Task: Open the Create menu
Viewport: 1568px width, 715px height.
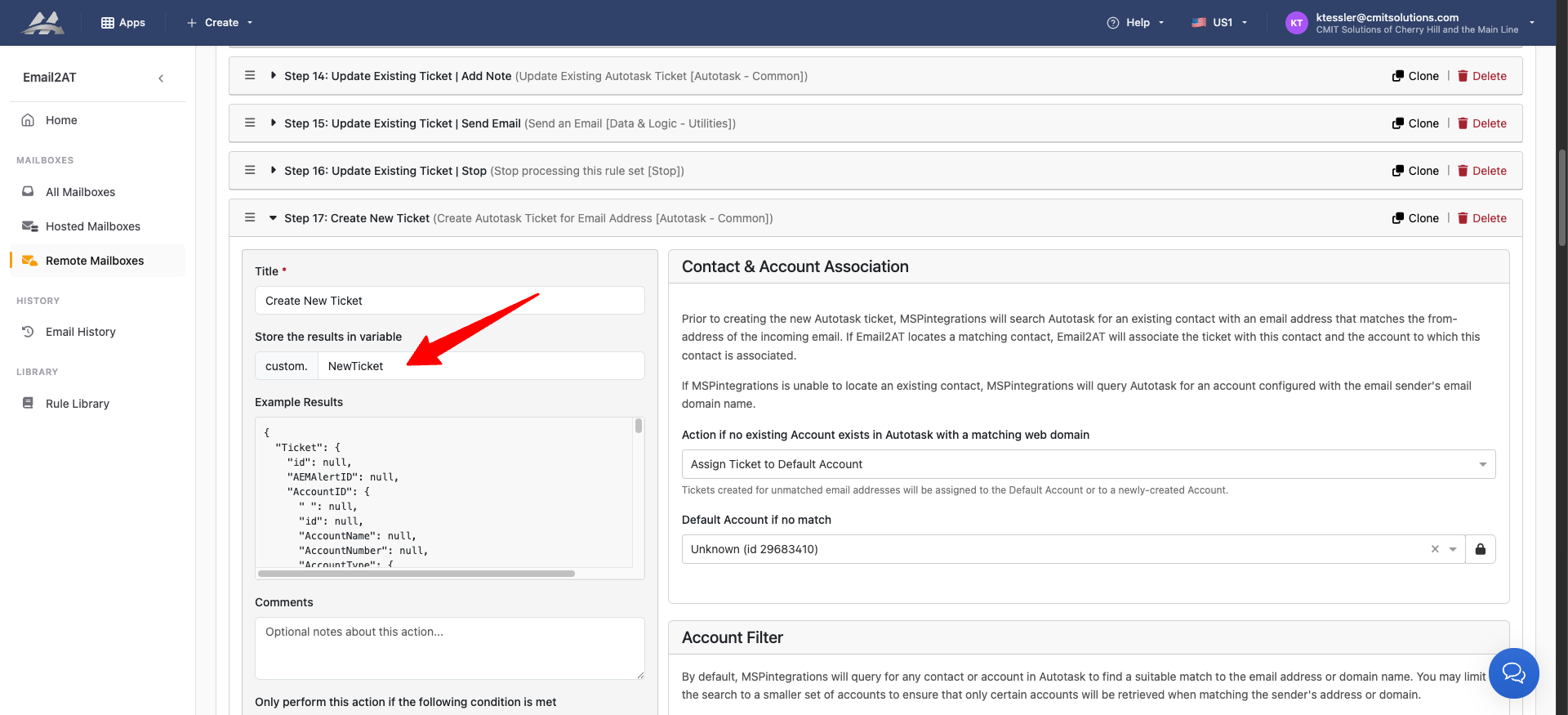Action: point(220,23)
